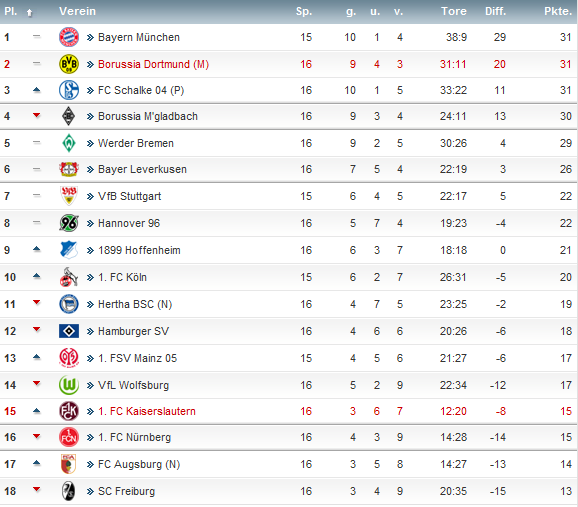Click the Verein column header
Viewport: 578px width, 507px height.
[77, 11]
